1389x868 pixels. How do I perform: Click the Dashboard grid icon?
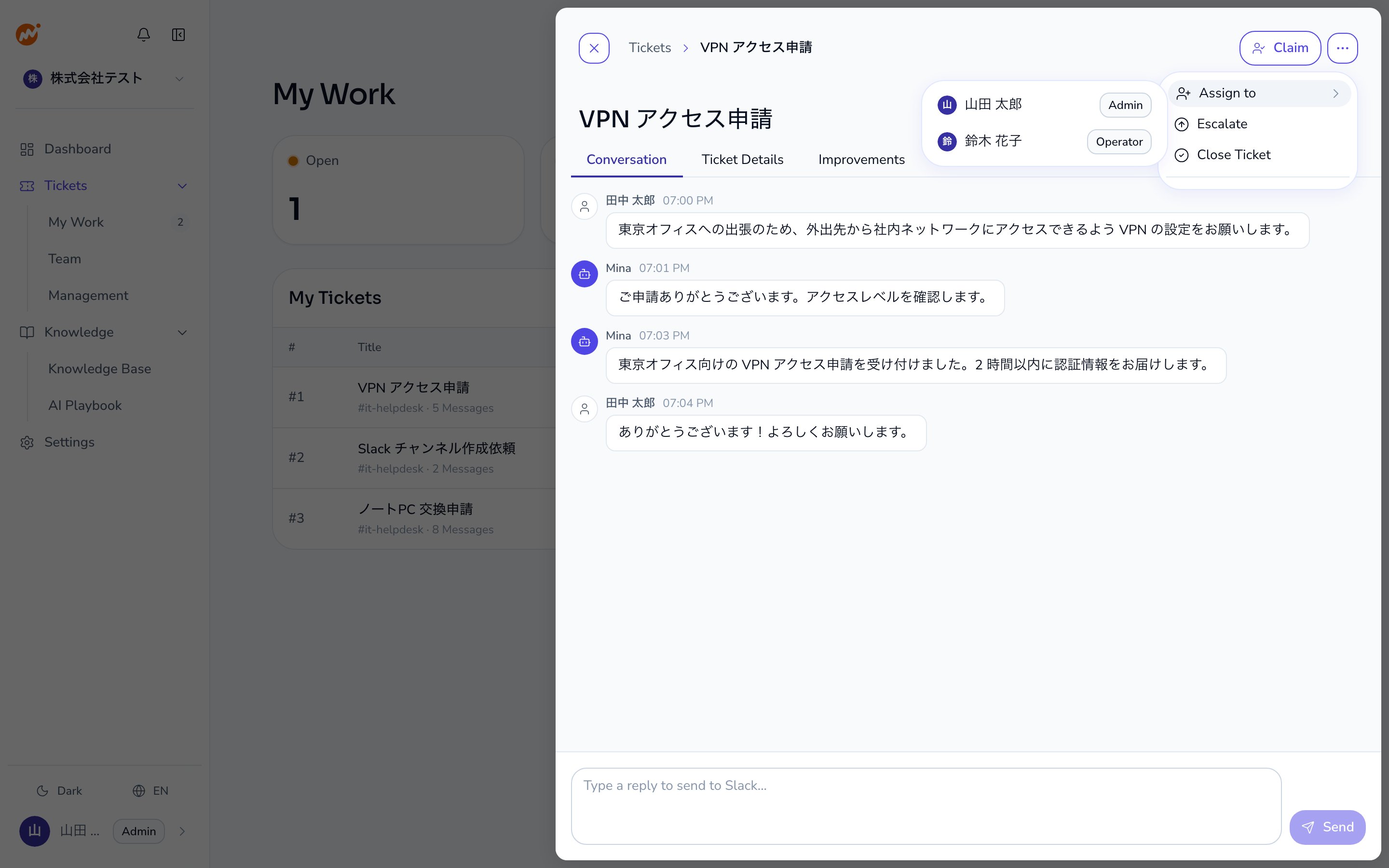(27, 149)
